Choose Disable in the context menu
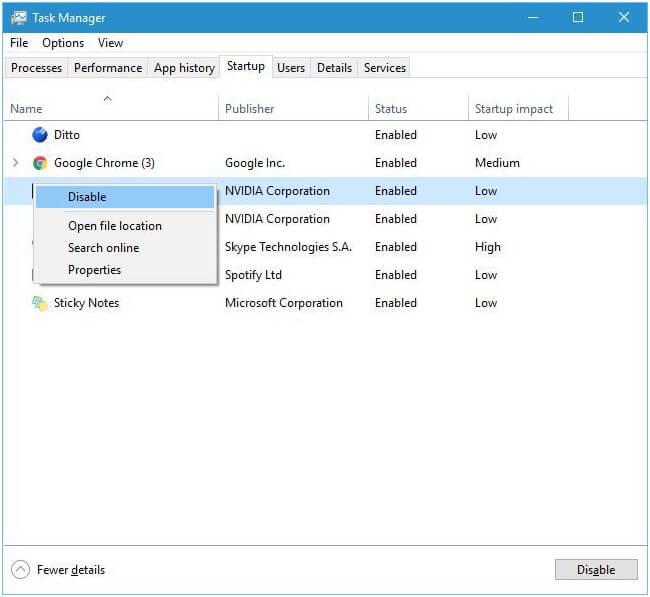Image resolution: width=650 pixels, height=597 pixels. point(125,197)
